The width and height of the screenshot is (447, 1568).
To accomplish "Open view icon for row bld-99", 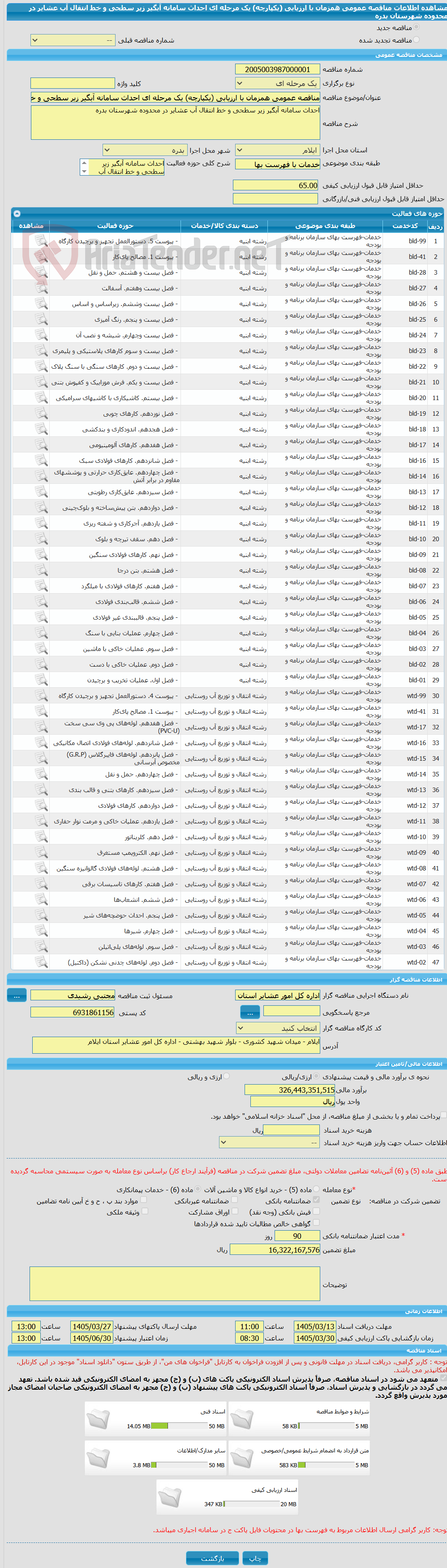I will click(x=41, y=241).
